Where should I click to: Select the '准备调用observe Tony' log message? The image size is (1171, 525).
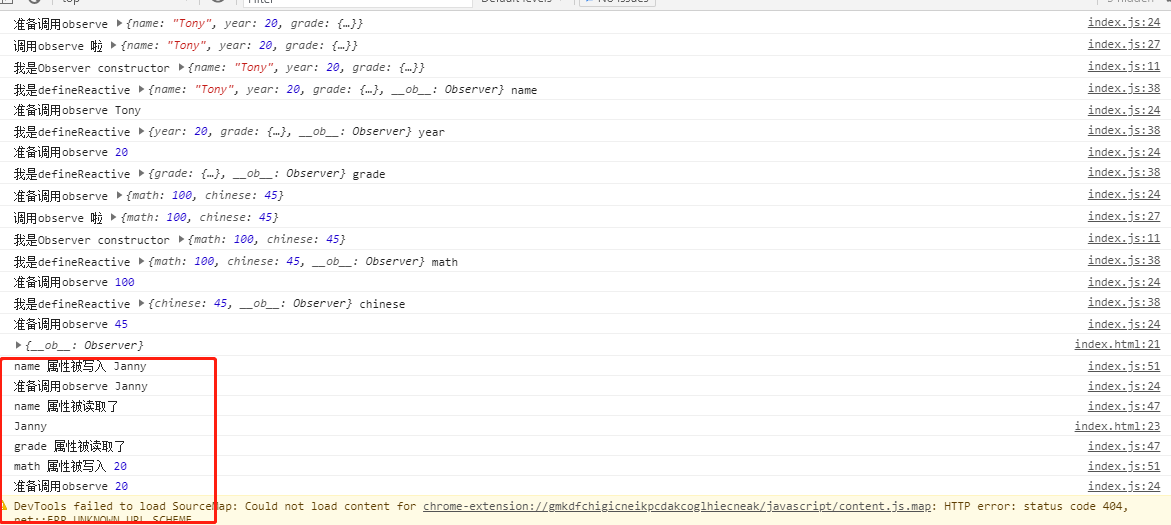(77, 111)
